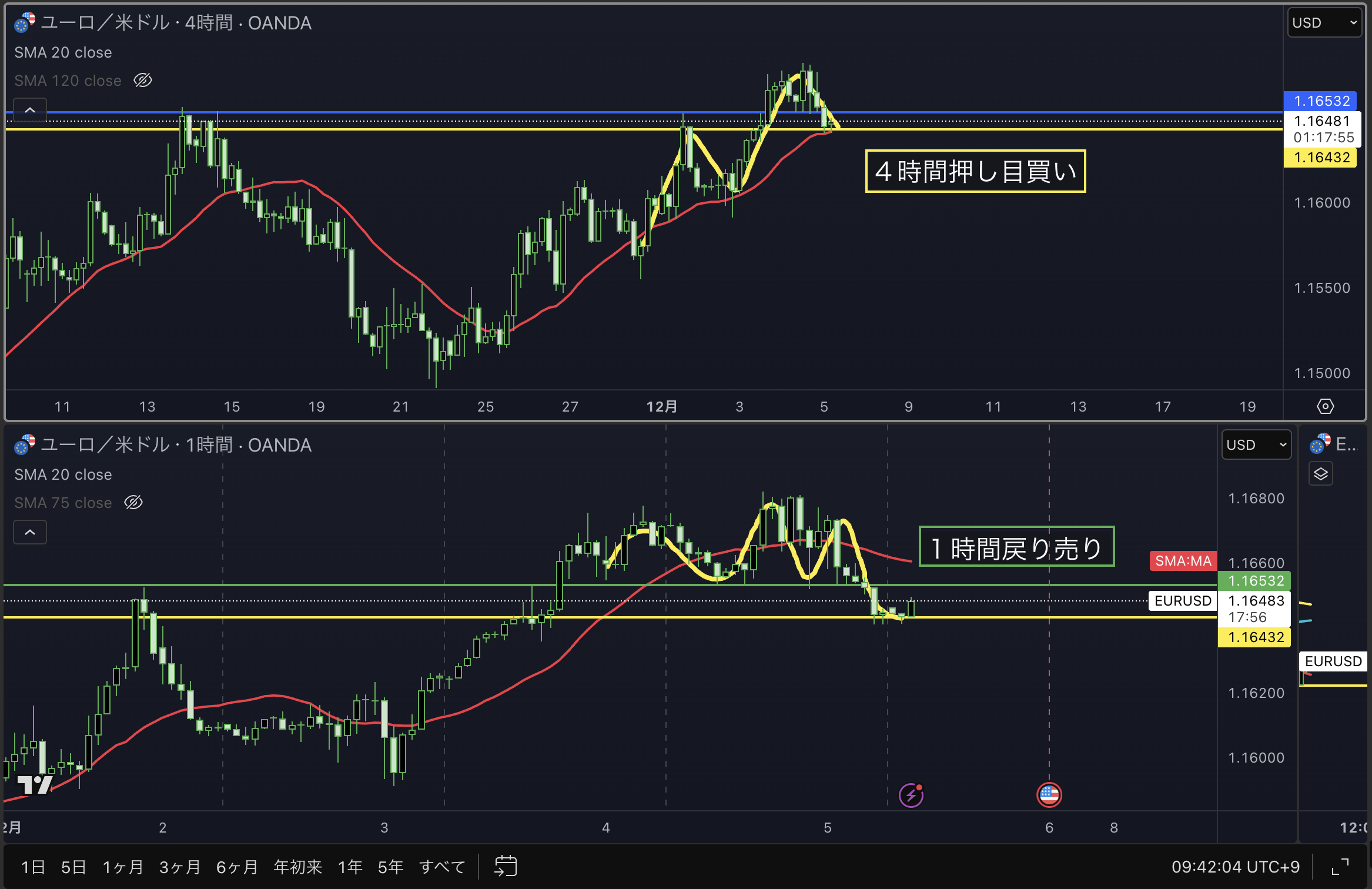Screen dimensions: 1372x889
Task: Click the fullscreen expand icon
Action: point(1340,867)
